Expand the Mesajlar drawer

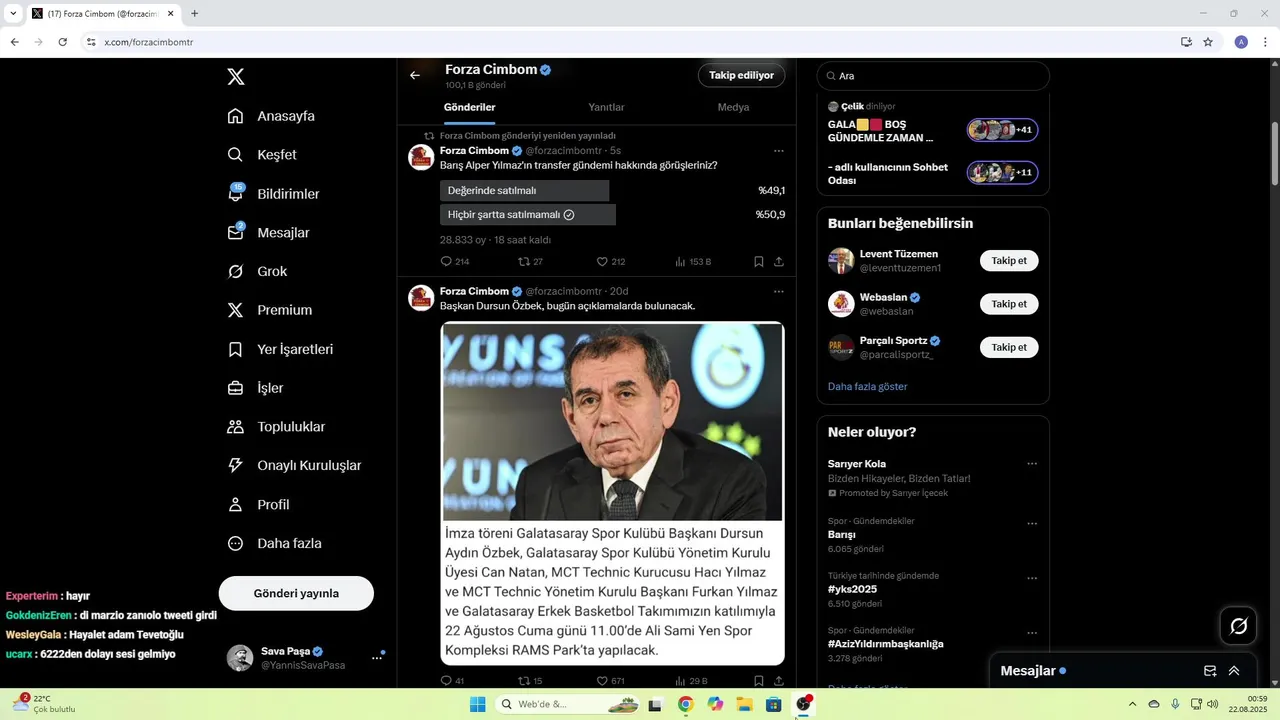[1234, 671]
